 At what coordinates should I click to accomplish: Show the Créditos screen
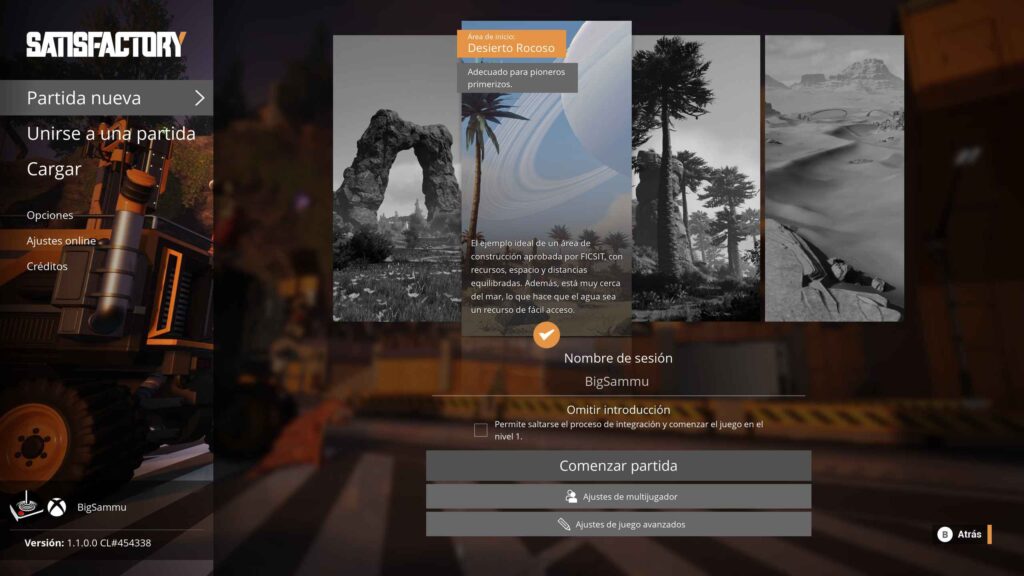coord(47,267)
